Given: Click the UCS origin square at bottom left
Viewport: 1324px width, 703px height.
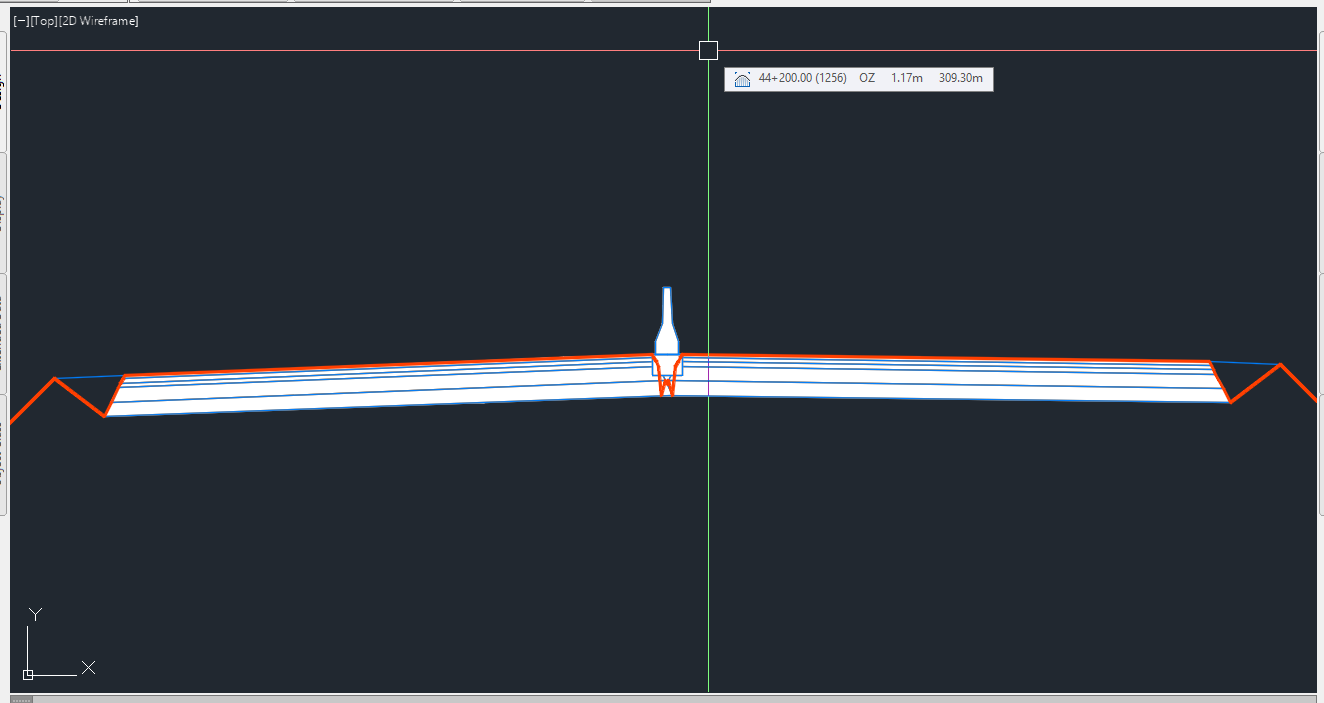Looking at the screenshot, I should [29, 676].
